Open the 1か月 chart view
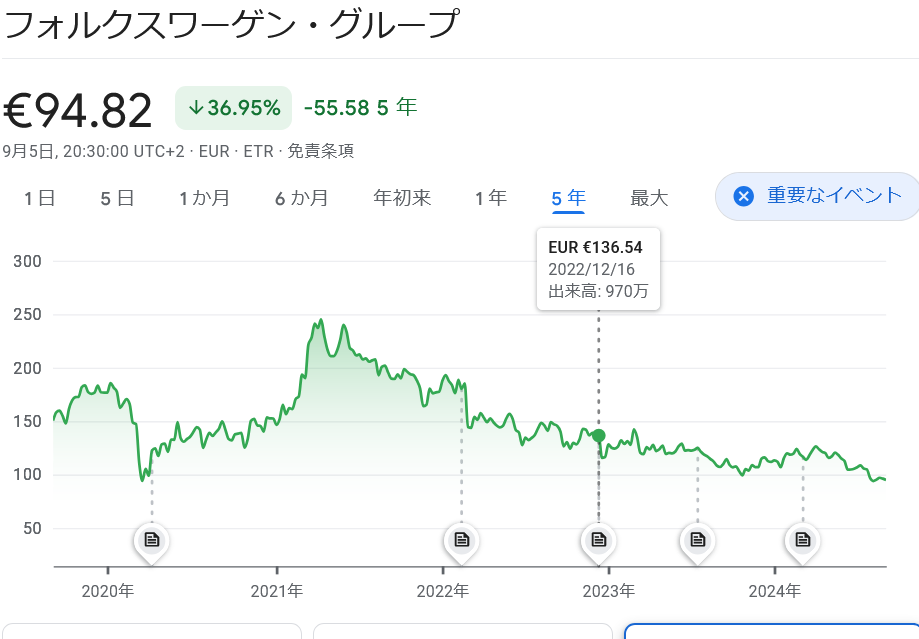 (x=204, y=197)
